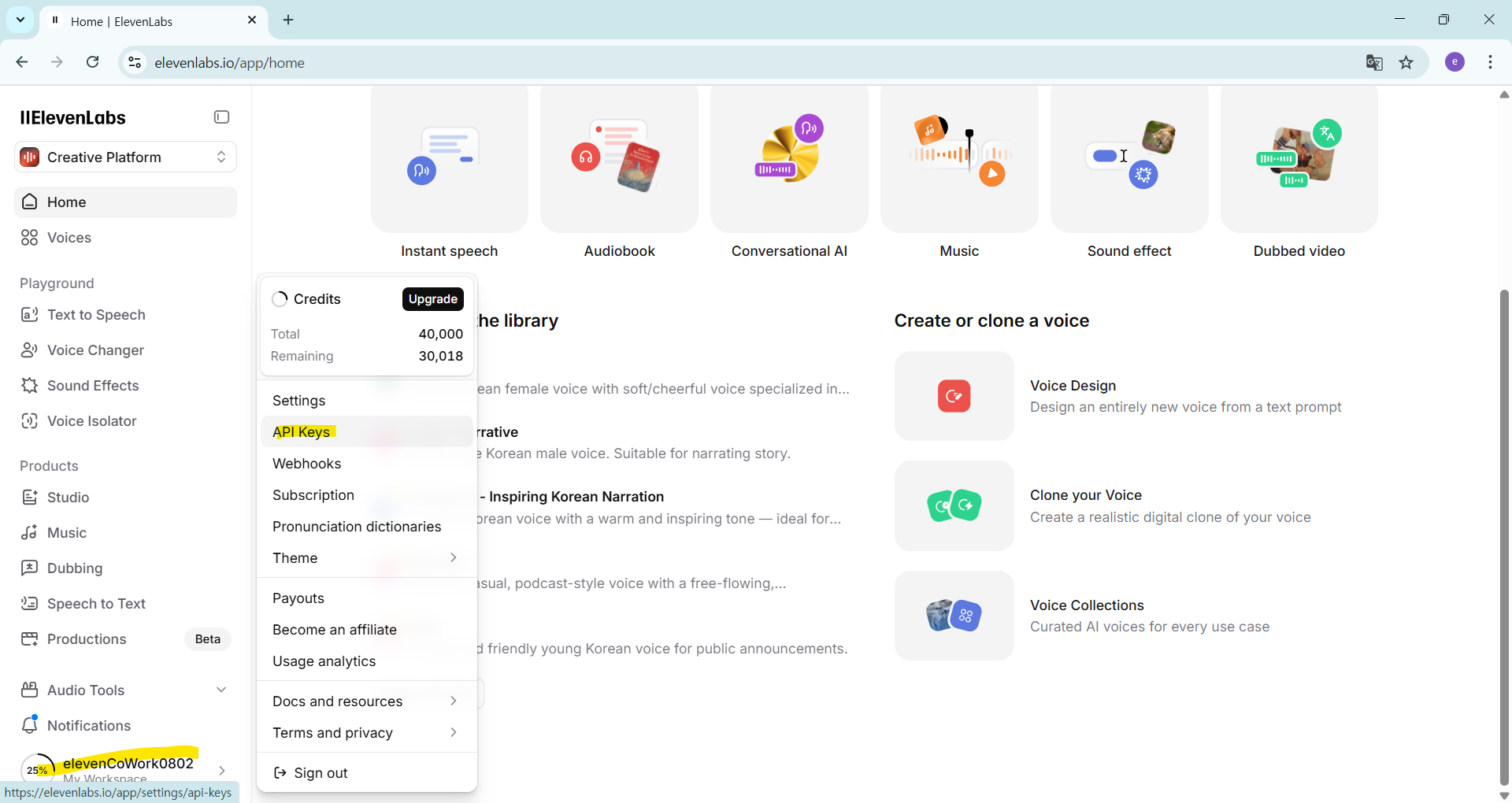The image size is (1512, 803).
Task: Click the Beta badge next to Productions
Action: pos(208,639)
